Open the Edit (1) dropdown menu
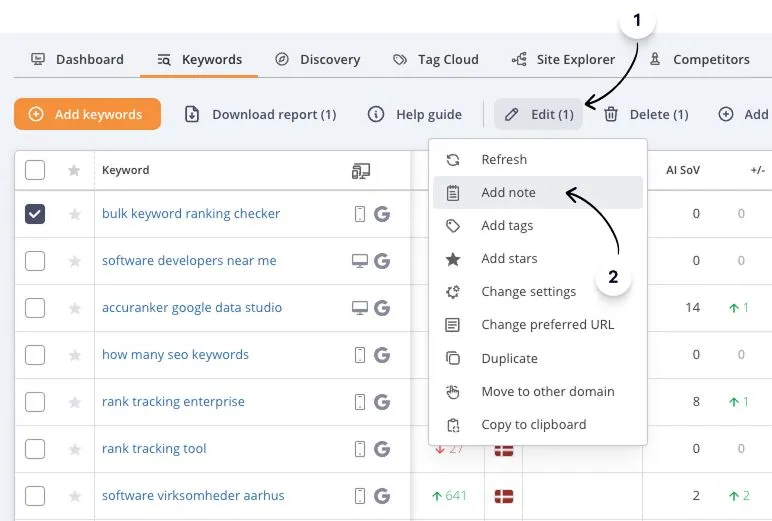 click(x=539, y=115)
